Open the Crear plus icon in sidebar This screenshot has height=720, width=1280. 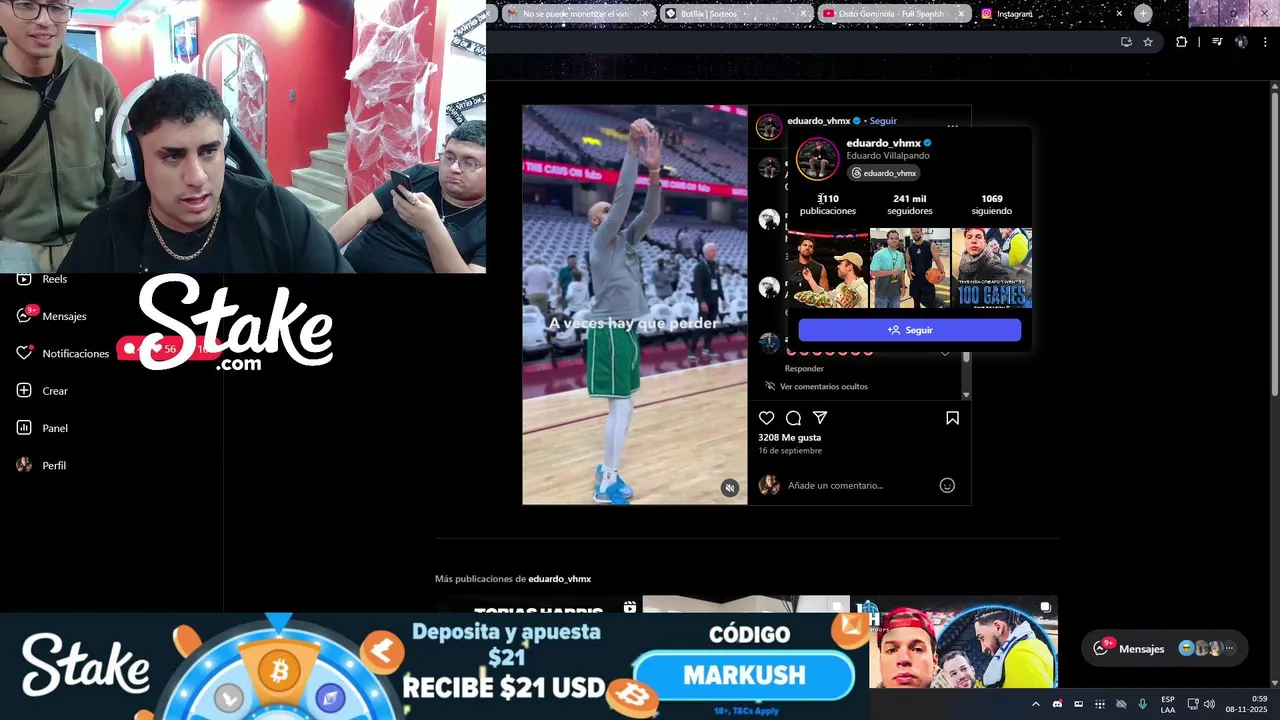[x=24, y=391]
